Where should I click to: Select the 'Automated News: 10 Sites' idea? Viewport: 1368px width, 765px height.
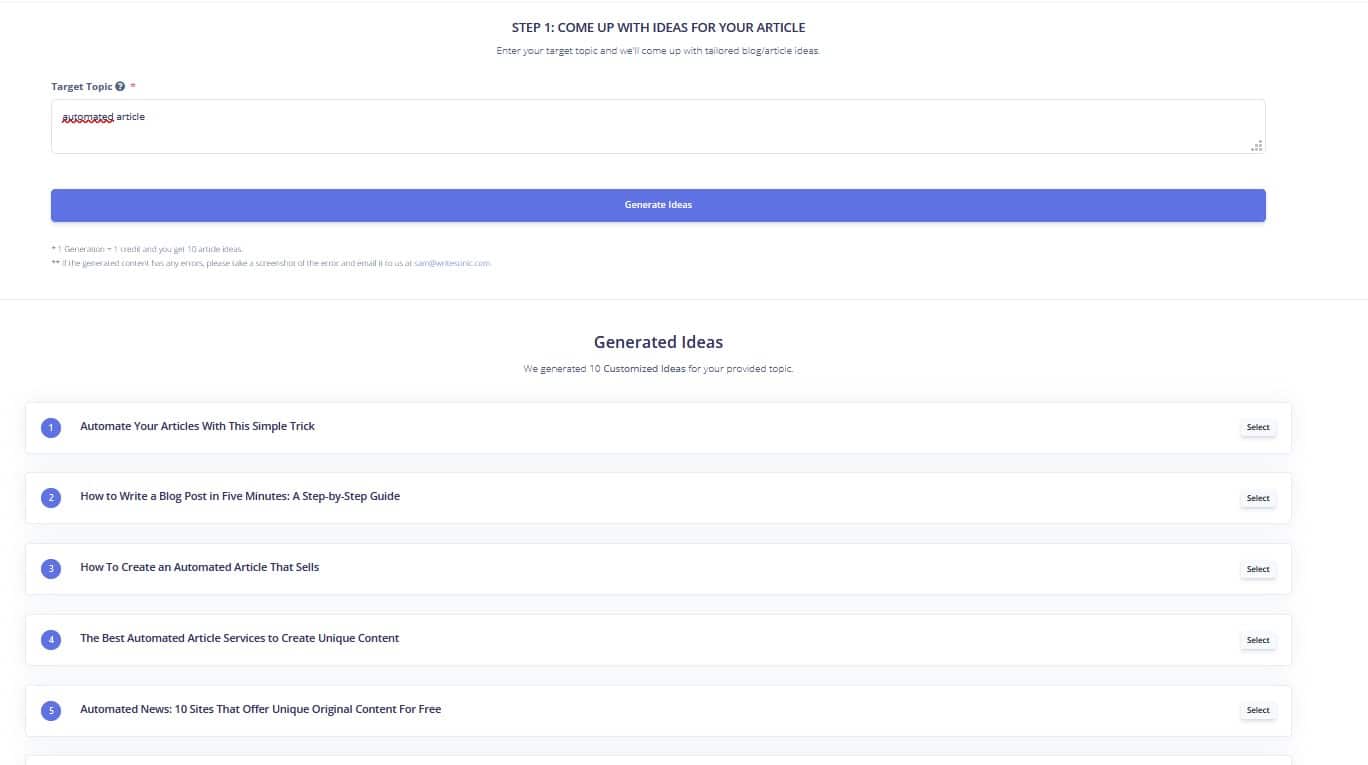click(1257, 710)
